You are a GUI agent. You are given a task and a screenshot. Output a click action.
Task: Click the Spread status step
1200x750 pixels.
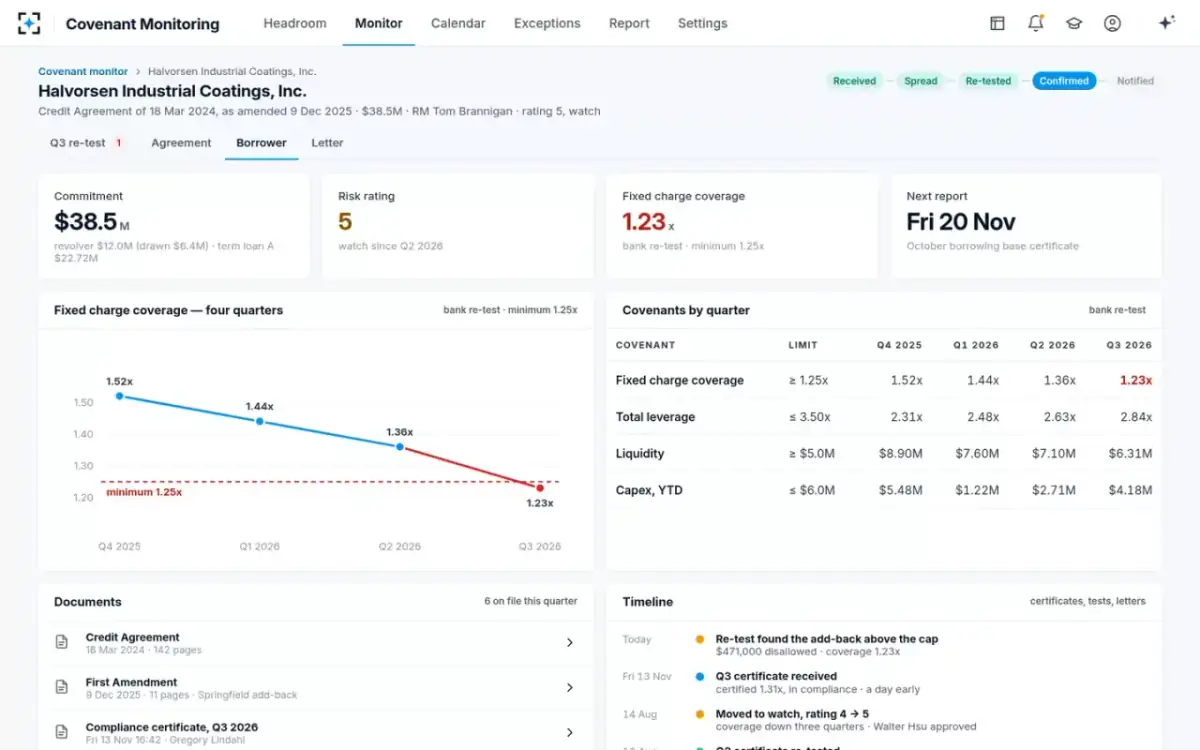point(921,81)
